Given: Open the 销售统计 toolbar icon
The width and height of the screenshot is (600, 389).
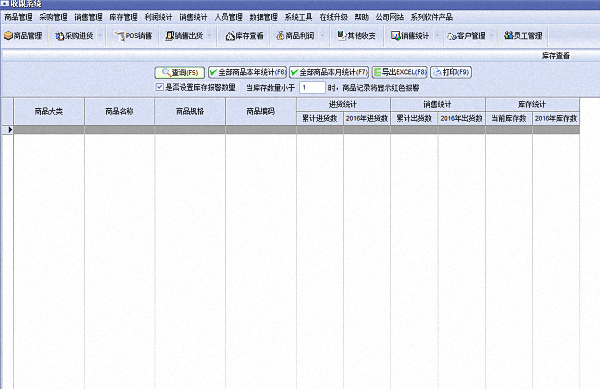Looking at the screenshot, I should (x=410, y=36).
